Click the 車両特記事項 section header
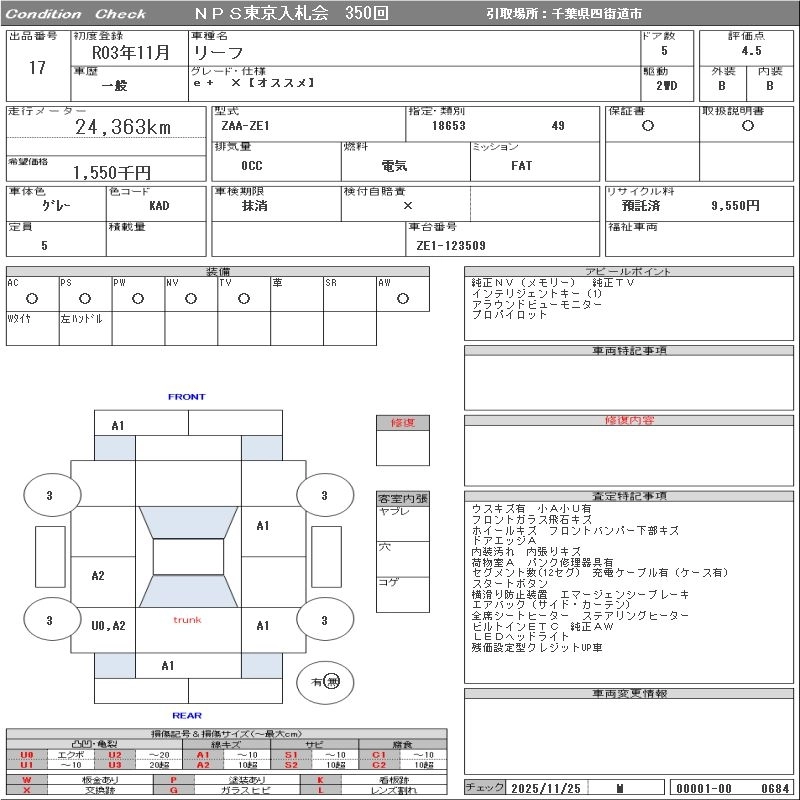800x800 pixels. pos(629,351)
